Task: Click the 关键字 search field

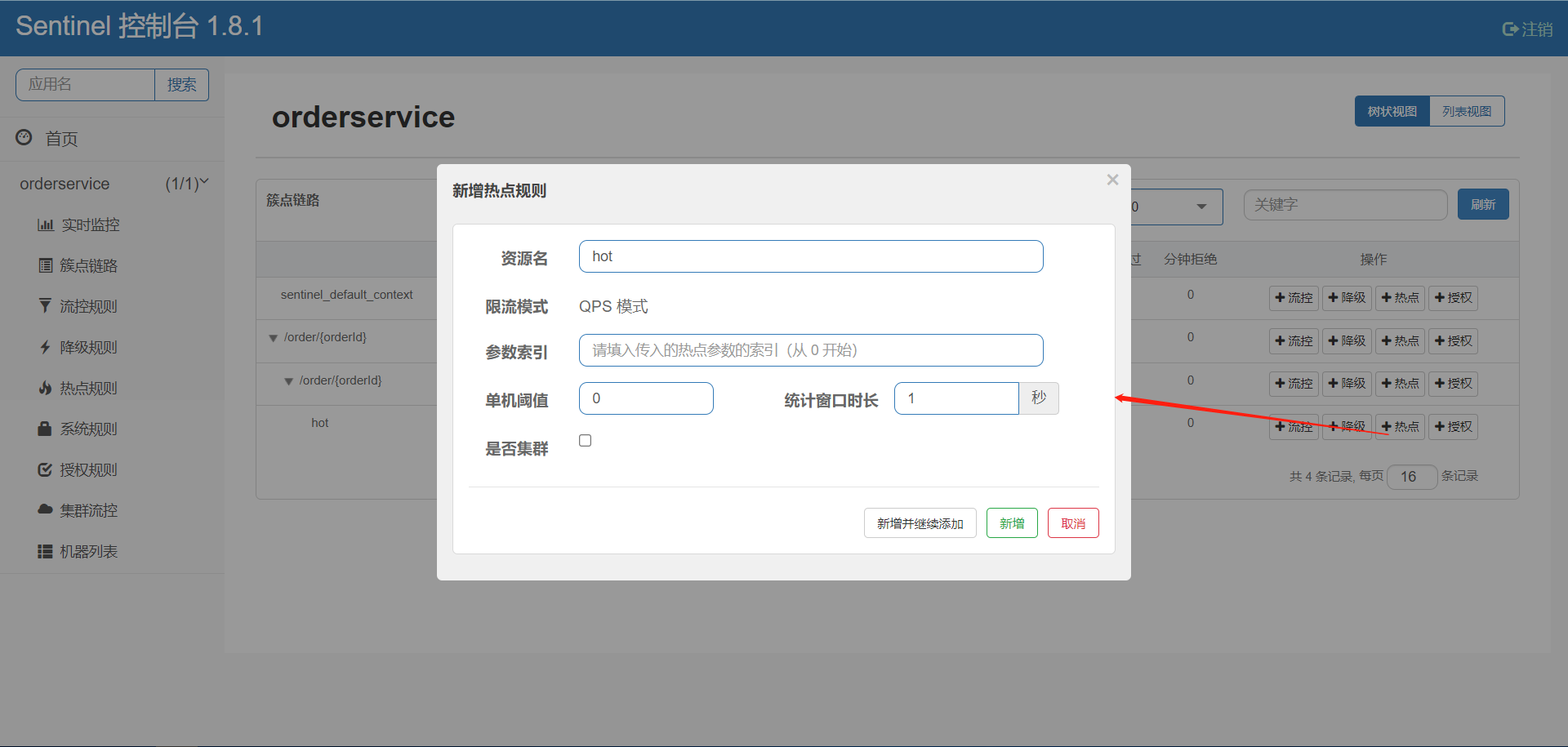Action: coord(1345,205)
